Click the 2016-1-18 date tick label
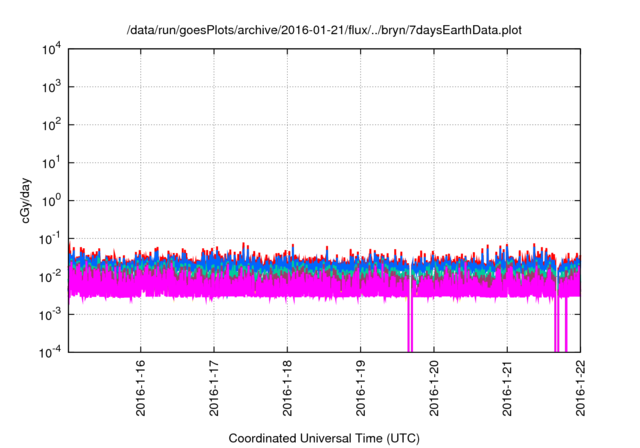The height and width of the screenshot is (448, 640). (287, 388)
